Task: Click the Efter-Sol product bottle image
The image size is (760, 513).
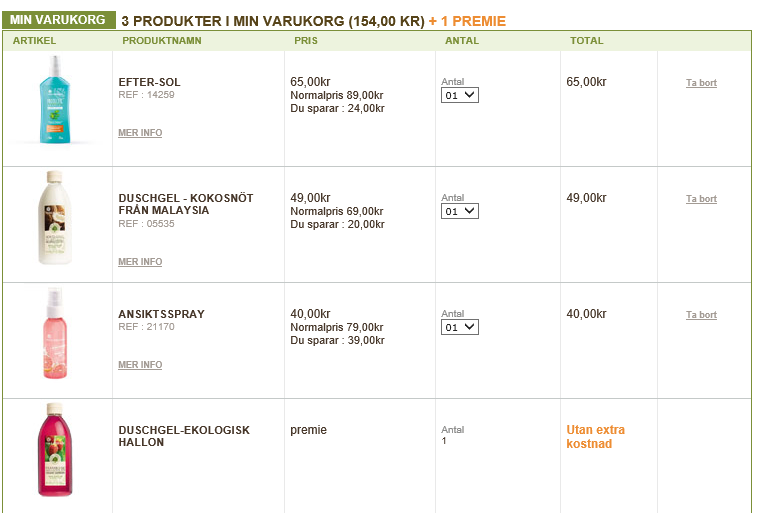Action: 55,99
